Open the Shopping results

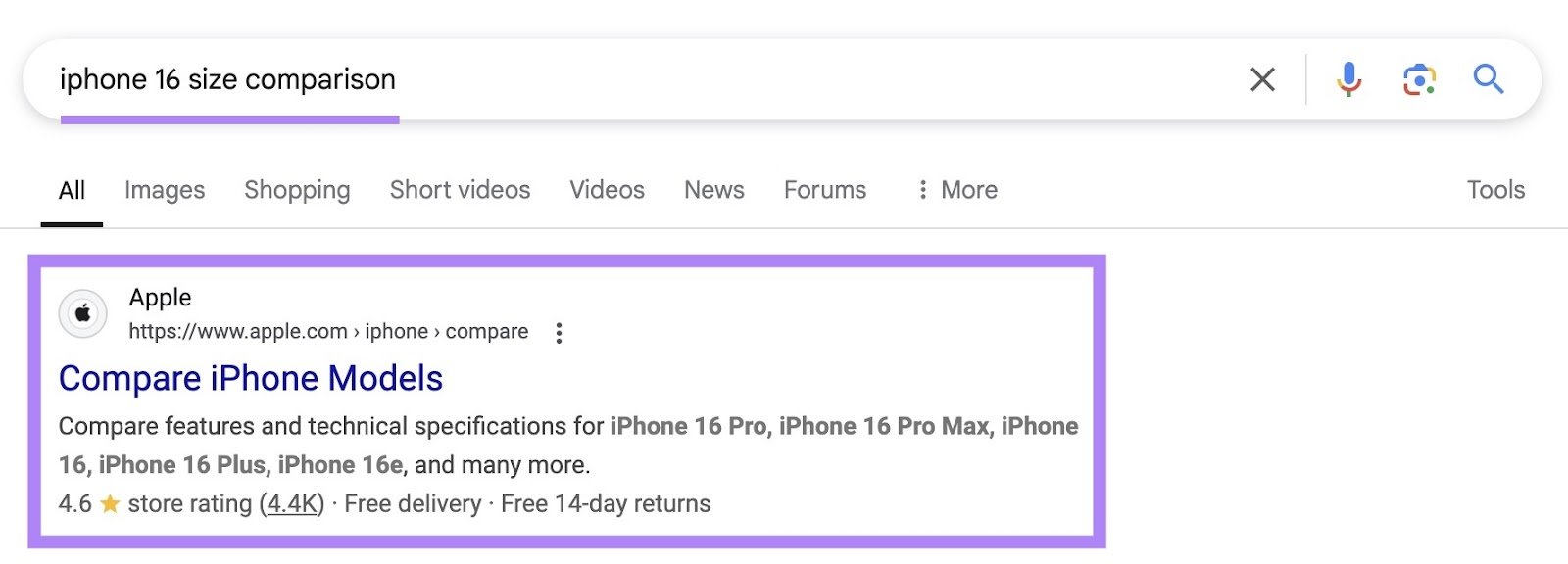pos(297,190)
